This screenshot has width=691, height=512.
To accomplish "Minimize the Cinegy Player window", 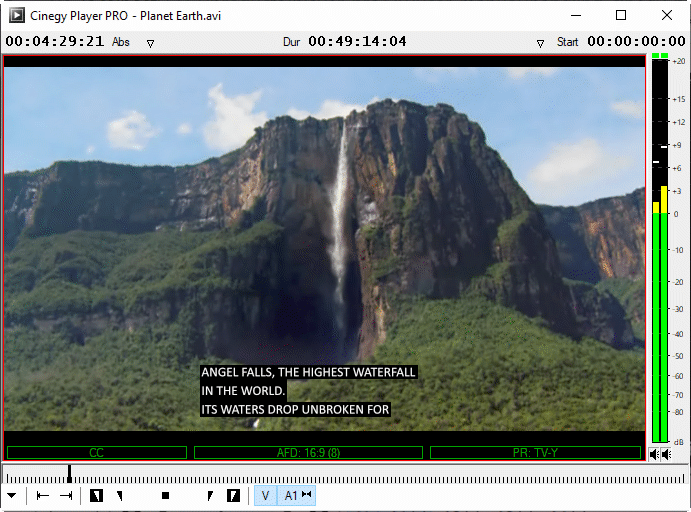I will pos(576,15).
